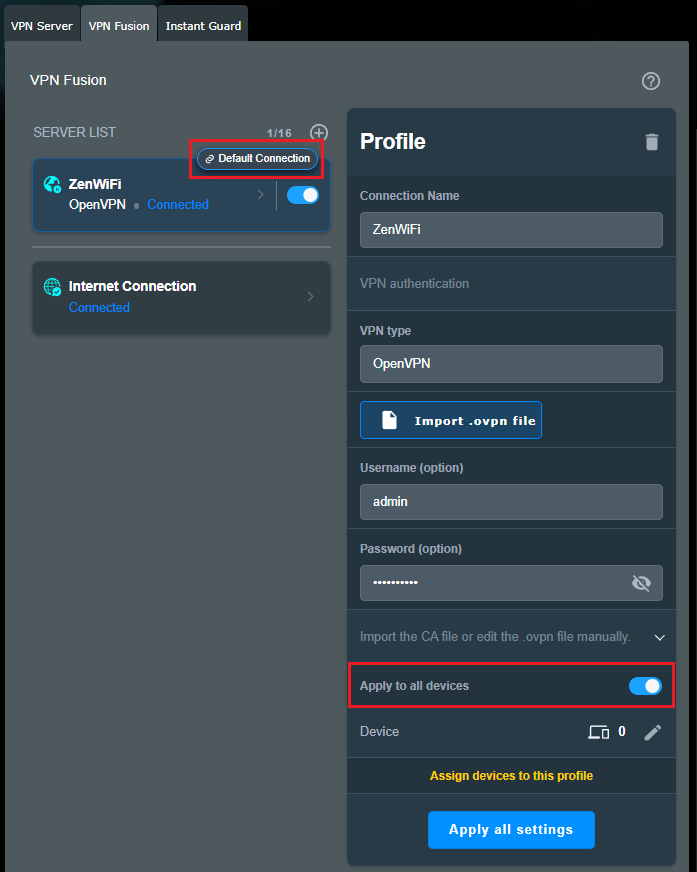Edit assigned devices with the pencil icon
The height and width of the screenshot is (872, 697).
point(652,732)
